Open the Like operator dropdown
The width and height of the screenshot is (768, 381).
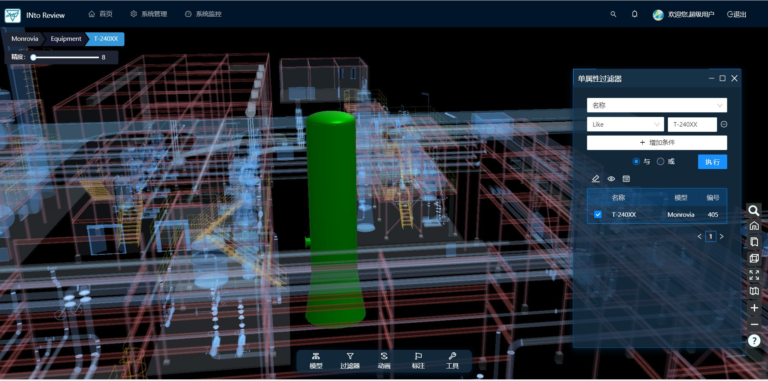pos(625,124)
